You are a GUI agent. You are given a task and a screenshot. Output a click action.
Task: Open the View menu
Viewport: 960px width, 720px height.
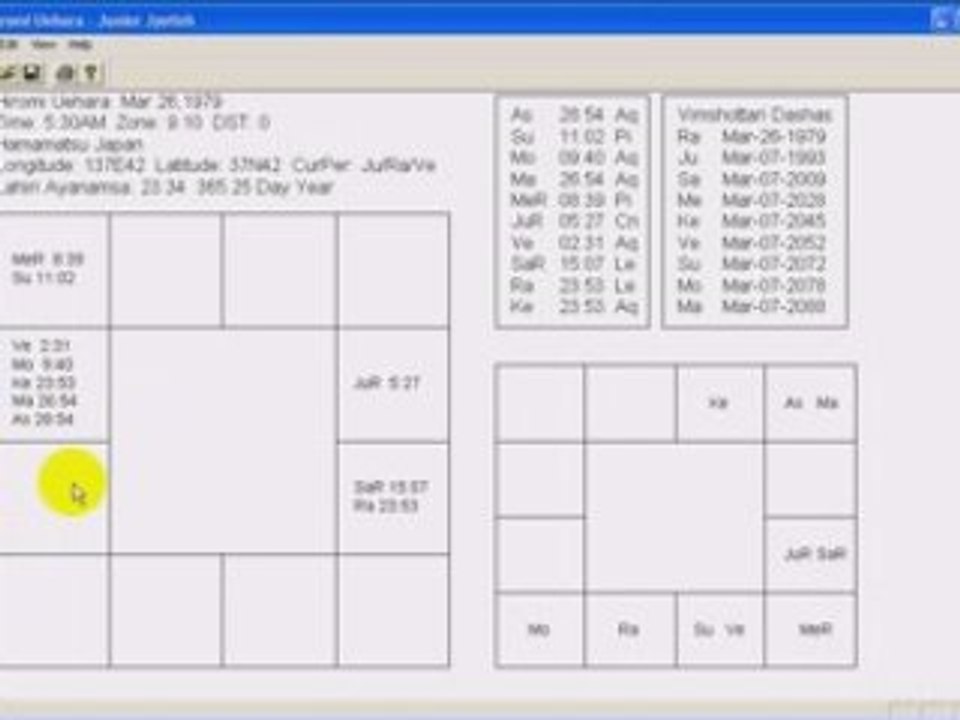point(43,44)
